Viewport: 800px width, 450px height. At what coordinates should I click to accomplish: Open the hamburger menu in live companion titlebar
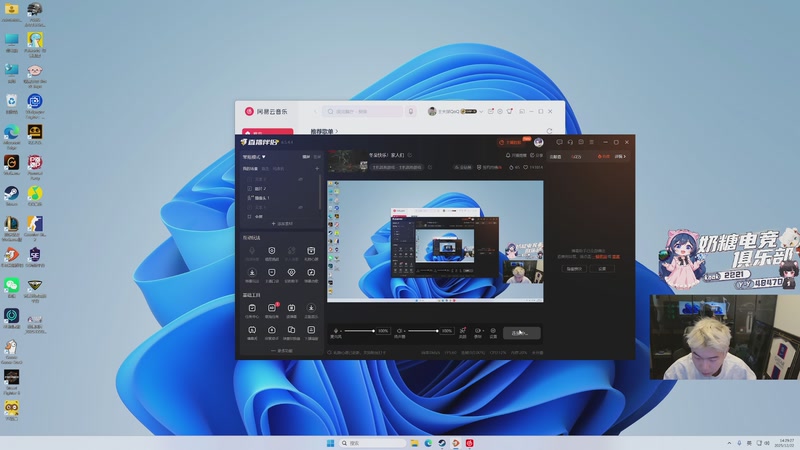591,142
